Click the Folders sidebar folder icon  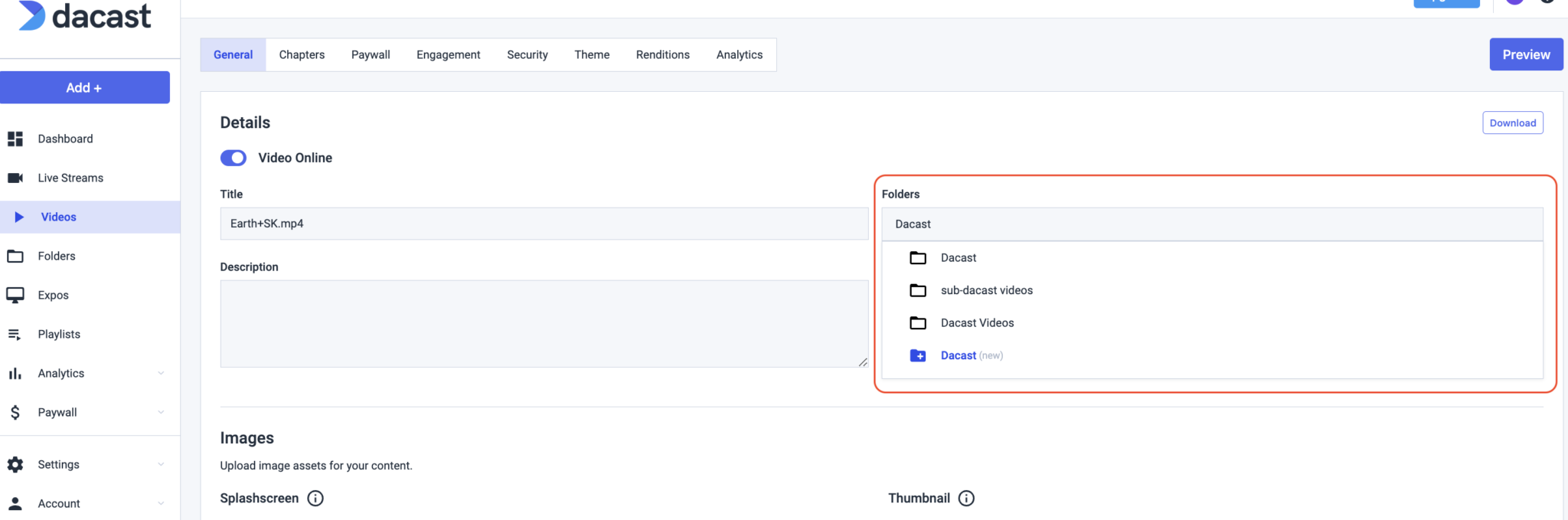pos(15,256)
